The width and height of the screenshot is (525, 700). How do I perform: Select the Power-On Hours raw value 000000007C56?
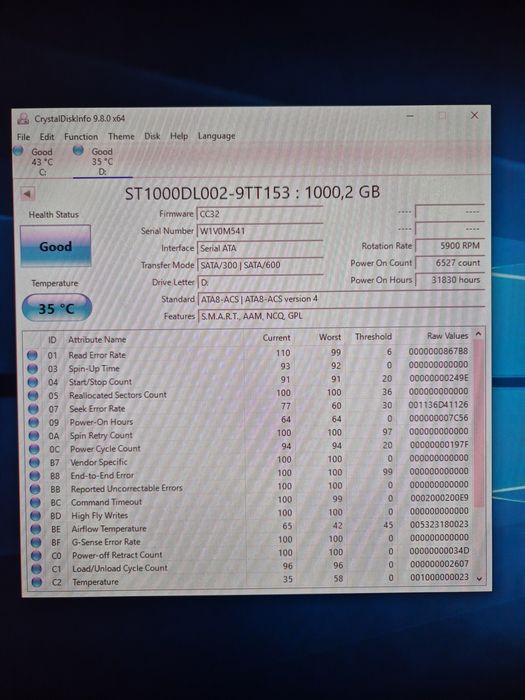[438, 418]
